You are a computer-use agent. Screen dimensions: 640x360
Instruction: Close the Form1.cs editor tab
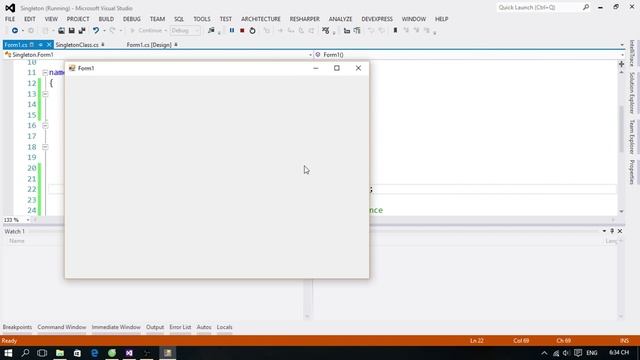49,45
